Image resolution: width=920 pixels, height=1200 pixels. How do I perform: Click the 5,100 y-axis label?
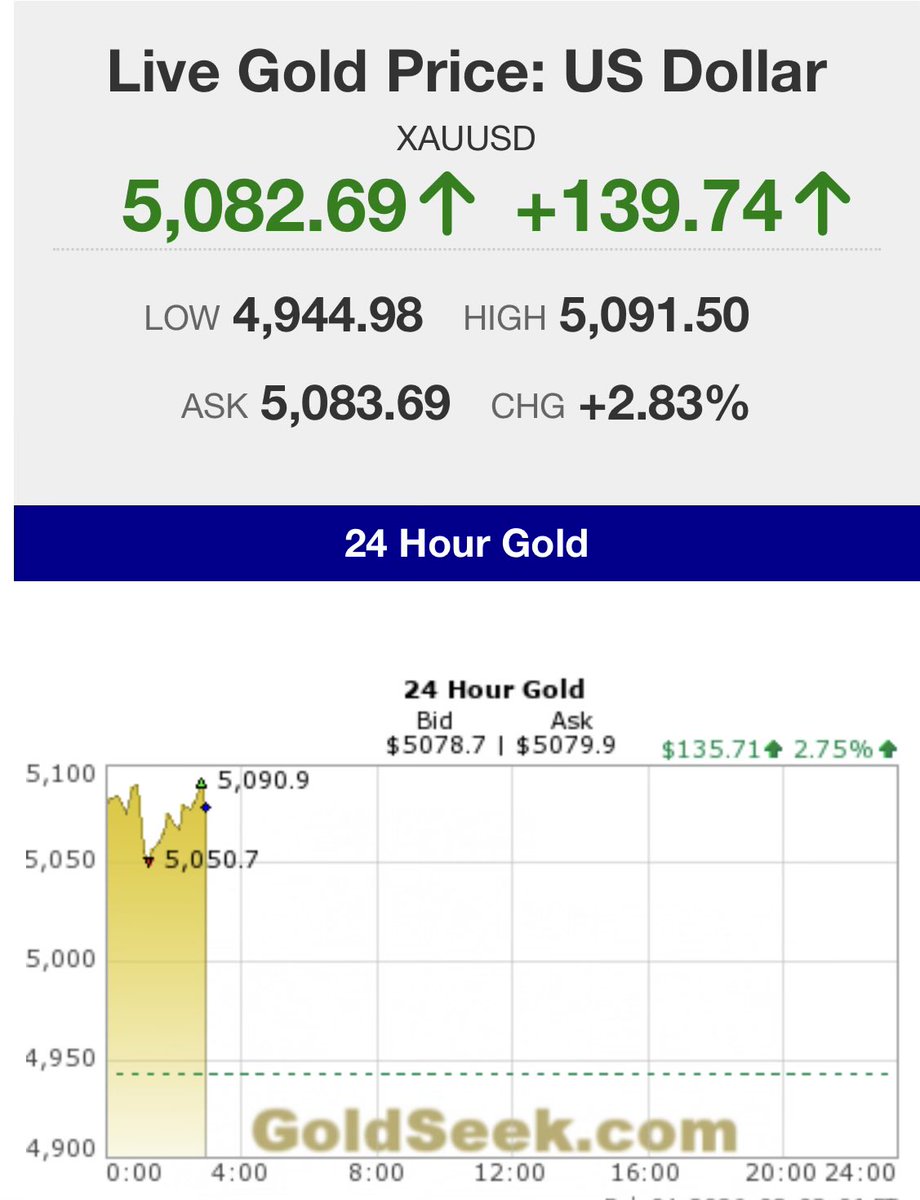point(59,774)
